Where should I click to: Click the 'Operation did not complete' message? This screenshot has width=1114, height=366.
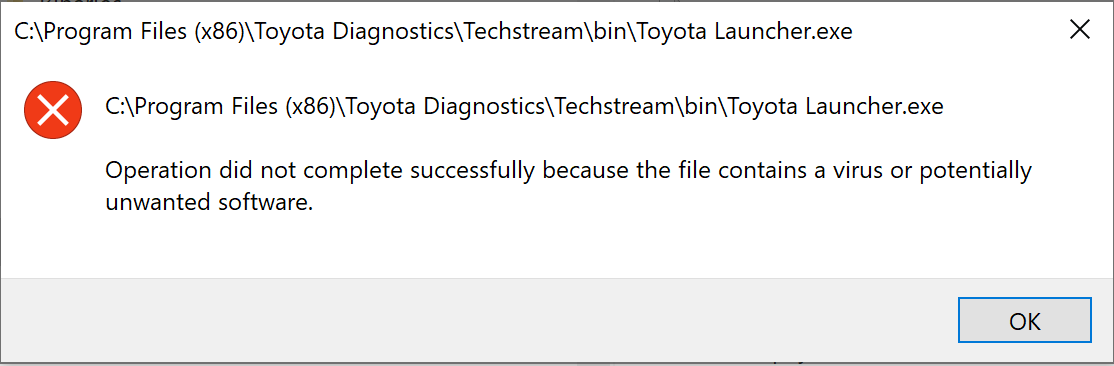click(568, 187)
